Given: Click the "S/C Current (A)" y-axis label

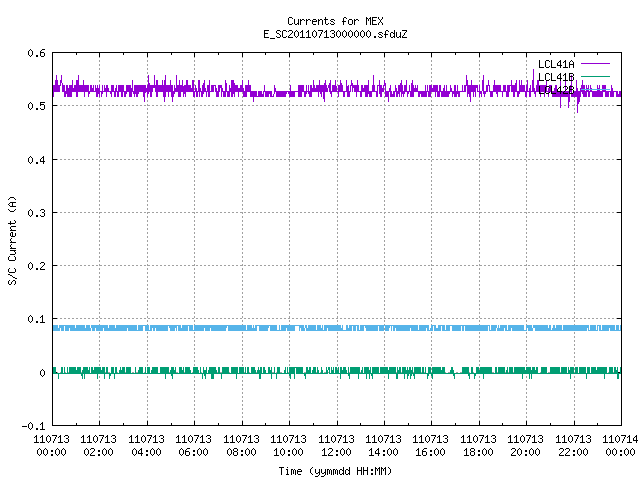Looking at the screenshot, I should click(12, 241).
